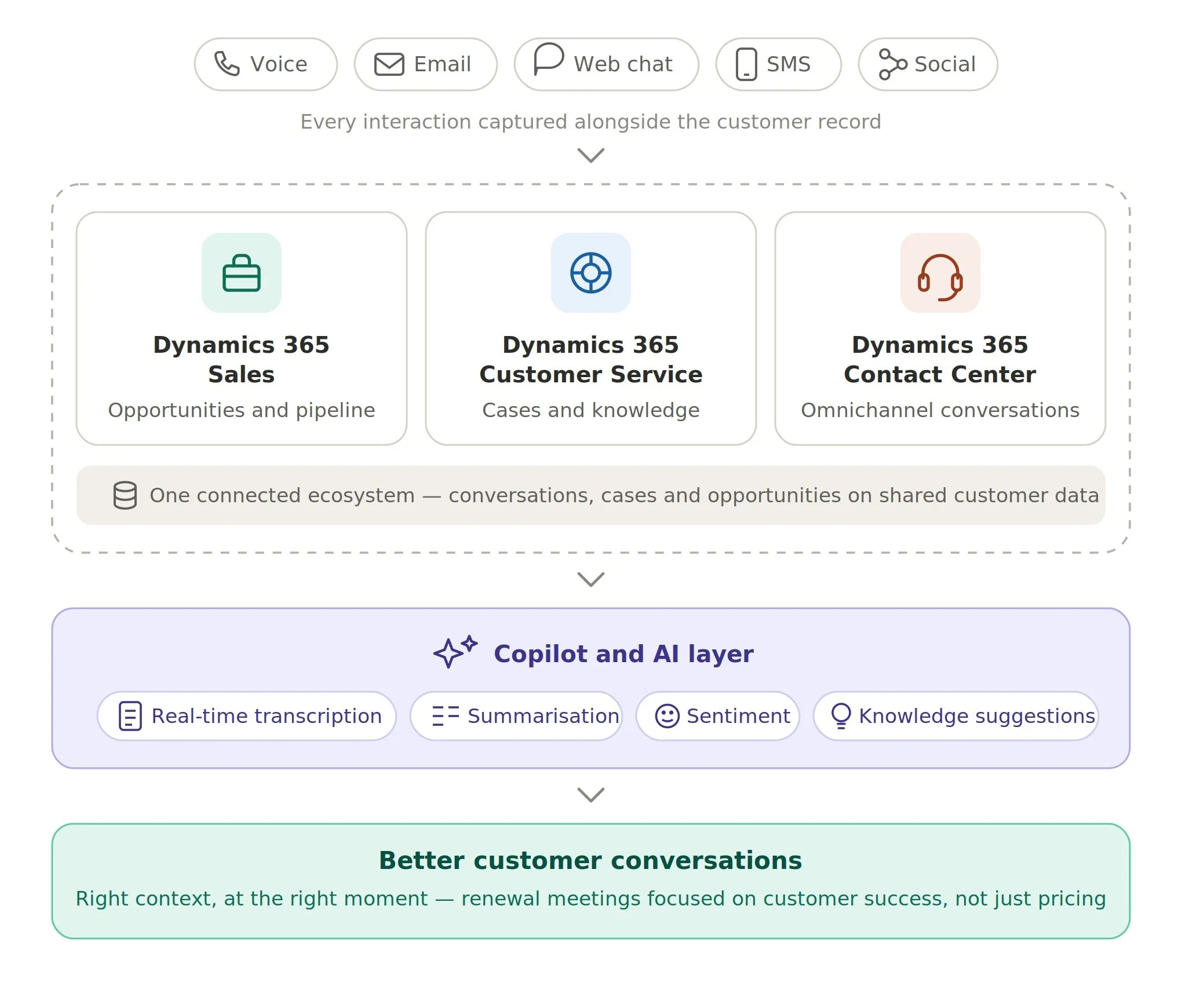
Task: Click the 'Better customer conversations' title
Action: (x=591, y=860)
